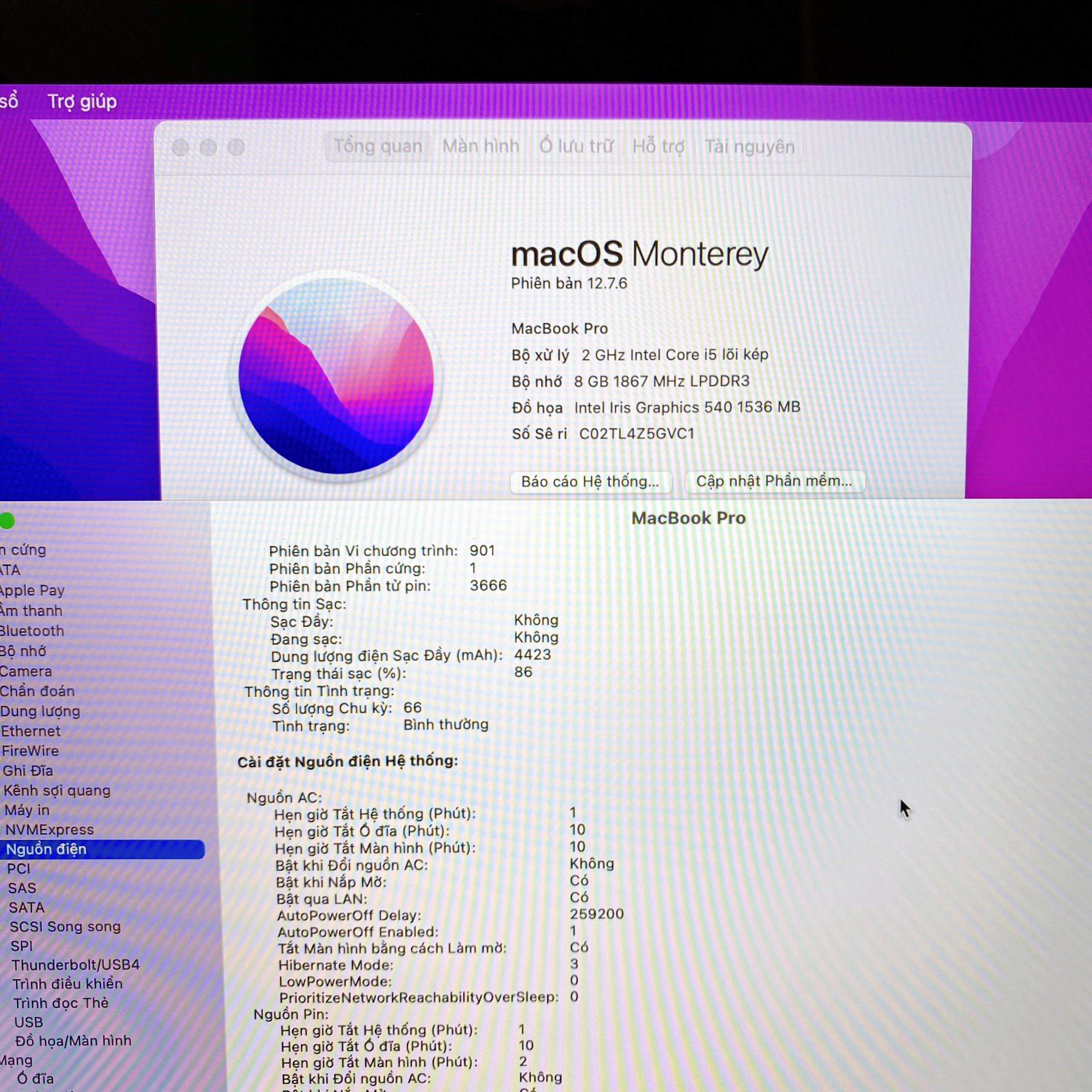Select SAS in the sidebar
The height and width of the screenshot is (1092, 1092).
click(22, 888)
